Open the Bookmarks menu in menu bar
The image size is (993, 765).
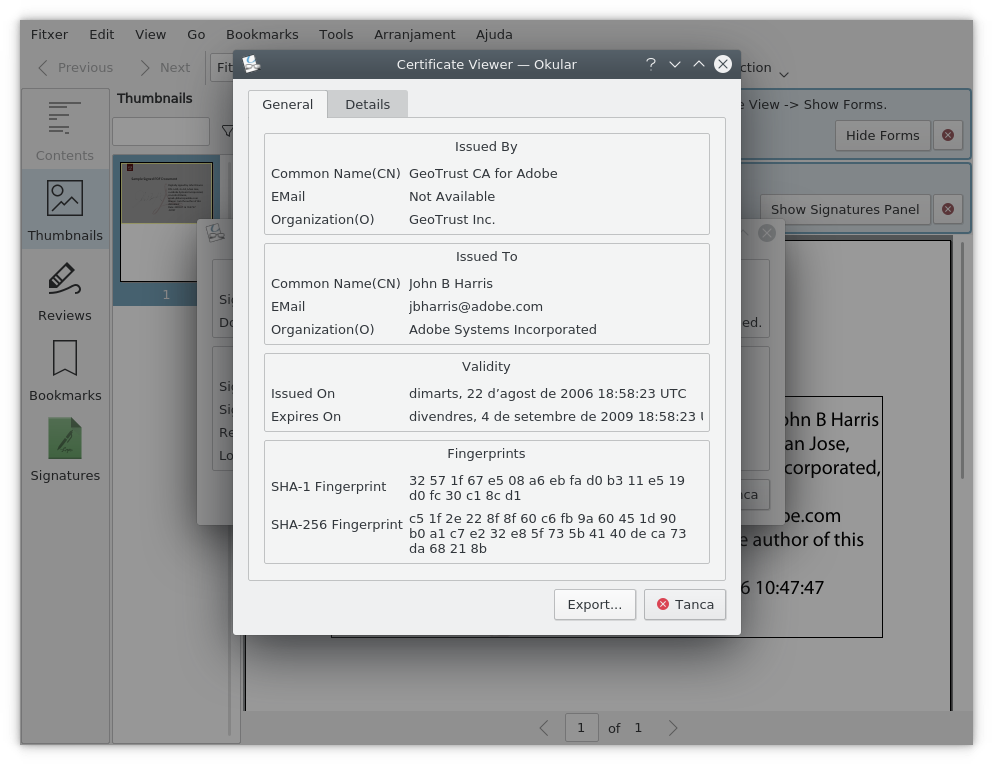point(262,34)
